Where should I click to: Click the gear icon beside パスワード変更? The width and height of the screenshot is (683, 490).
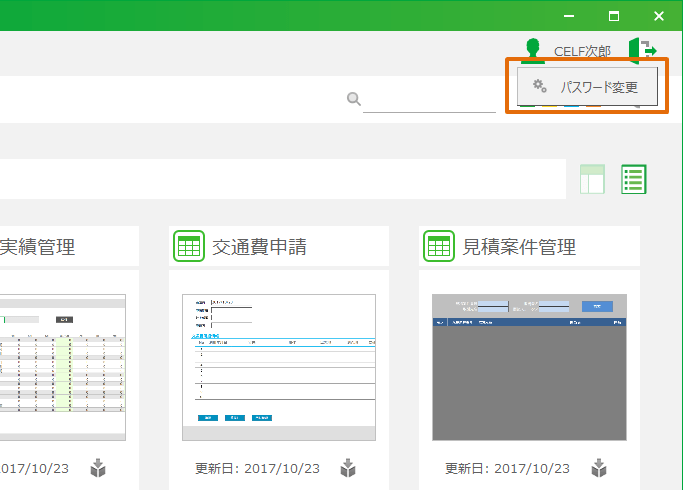point(540,86)
